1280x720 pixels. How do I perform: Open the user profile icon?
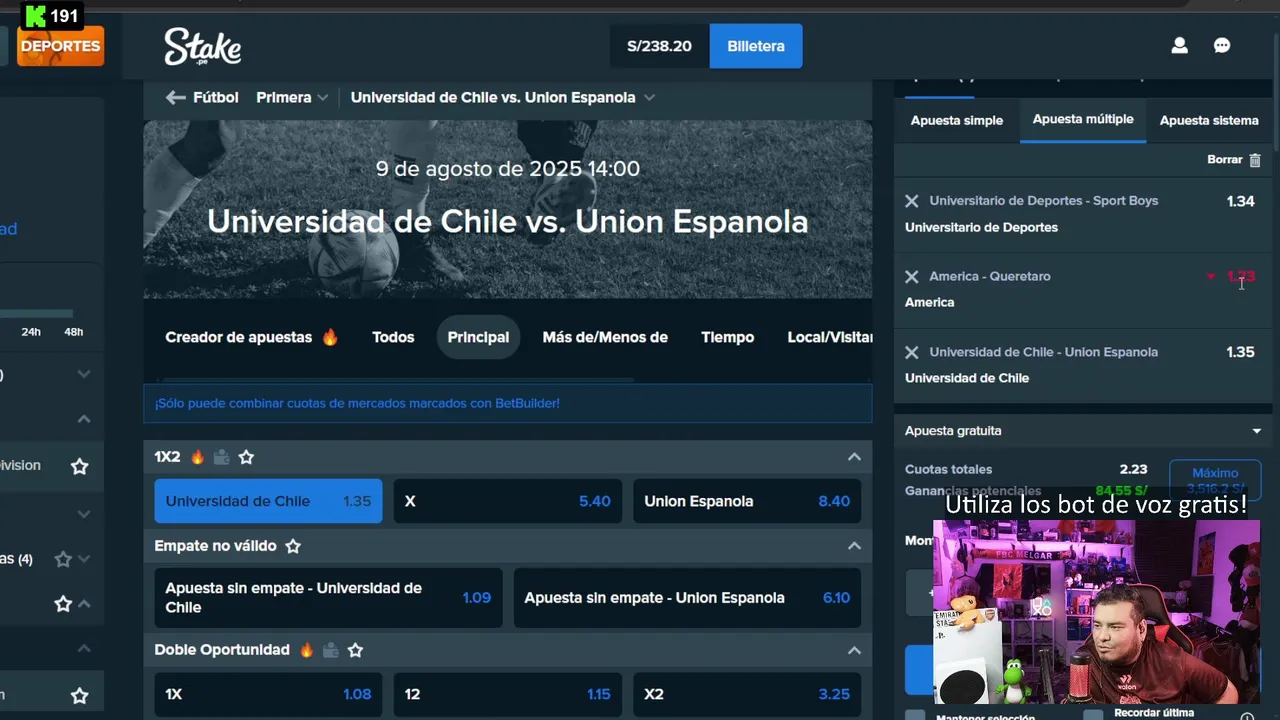1179,46
